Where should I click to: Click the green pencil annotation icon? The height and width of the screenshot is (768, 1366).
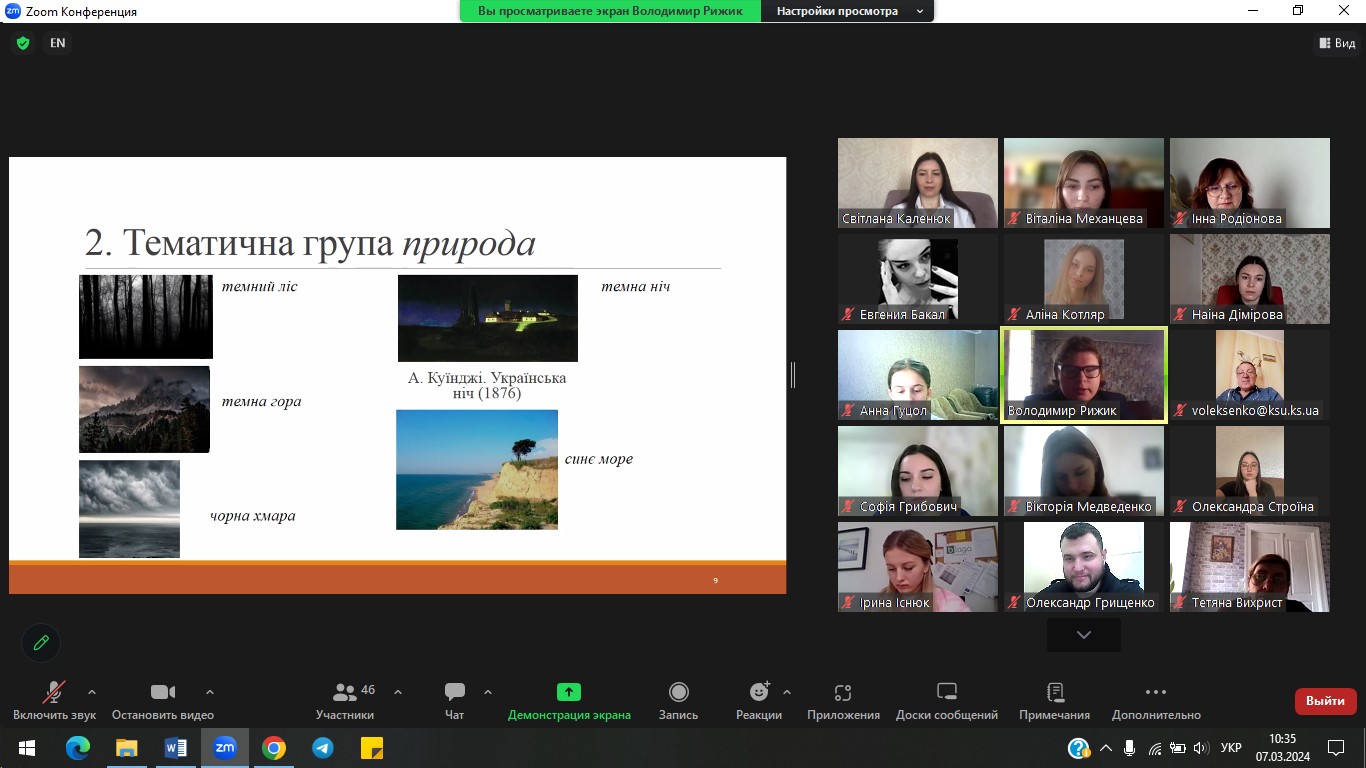pos(41,643)
